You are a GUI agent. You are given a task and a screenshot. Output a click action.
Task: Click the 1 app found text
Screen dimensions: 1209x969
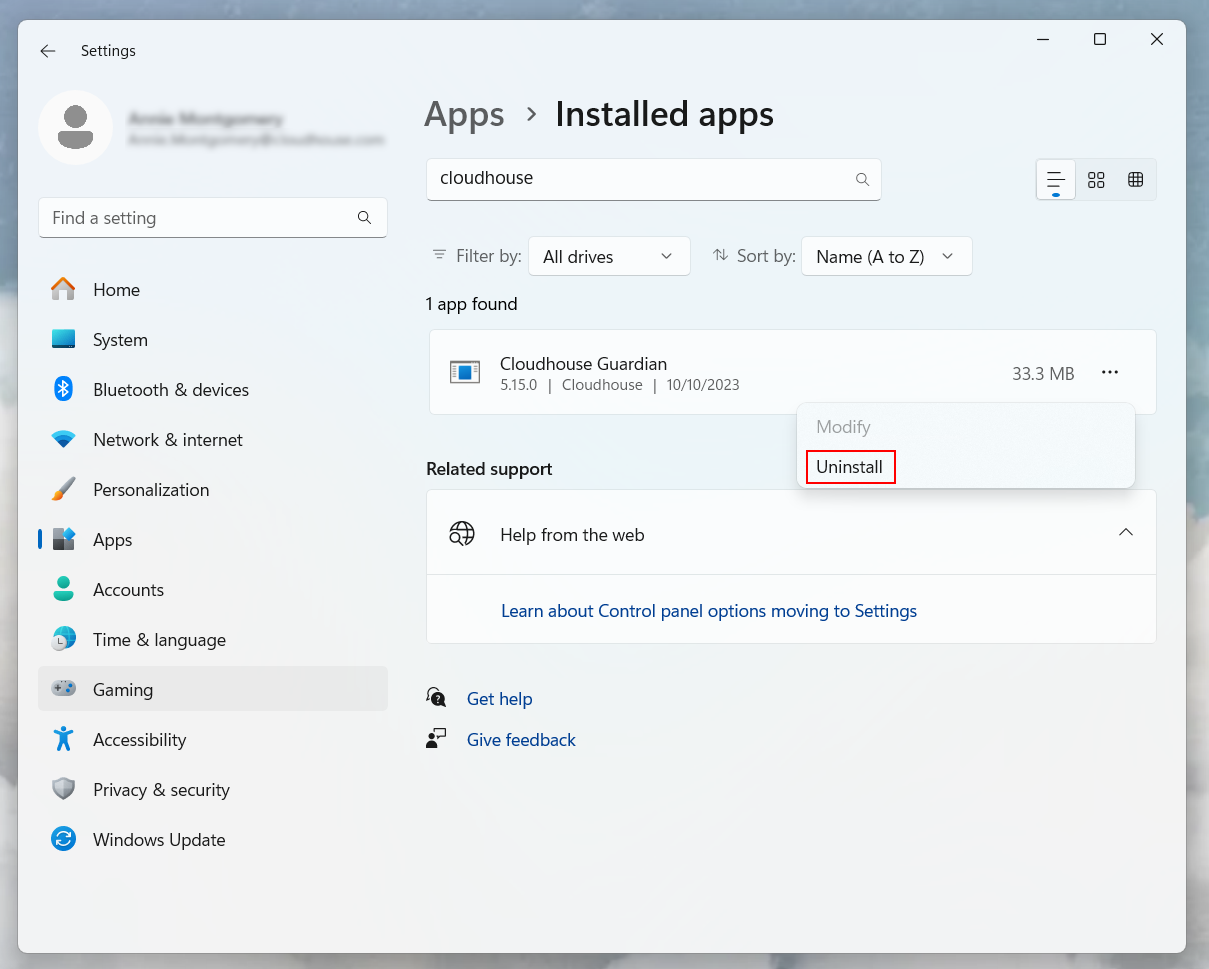[472, 304]
